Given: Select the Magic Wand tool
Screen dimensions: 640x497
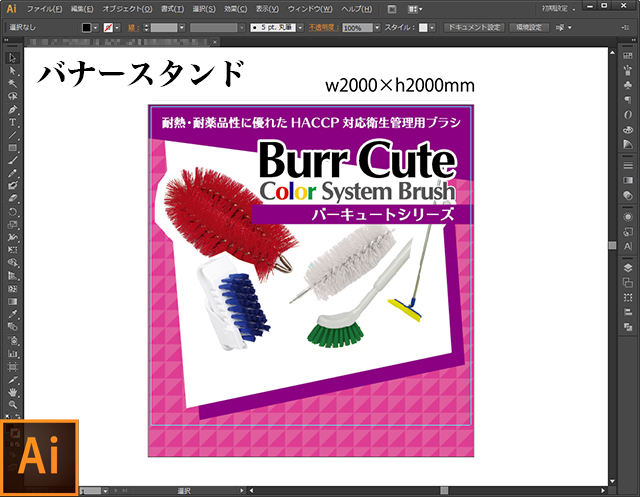Looking at the screenshot, I should coord(12,84).
